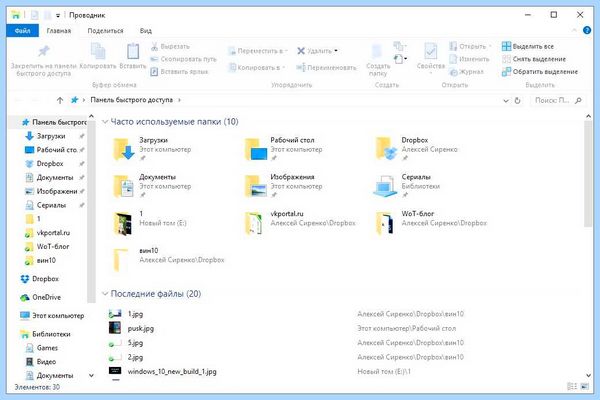Select Загрузки in navigation pane
Image resolution: width=600 pixels, height=400 pixels.
(x=51, y=136)
